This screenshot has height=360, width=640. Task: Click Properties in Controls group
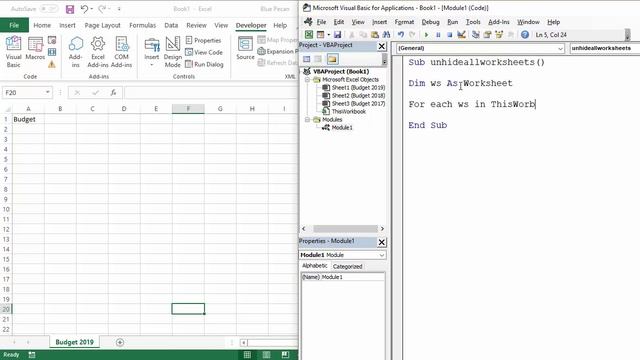click(203, 40)
